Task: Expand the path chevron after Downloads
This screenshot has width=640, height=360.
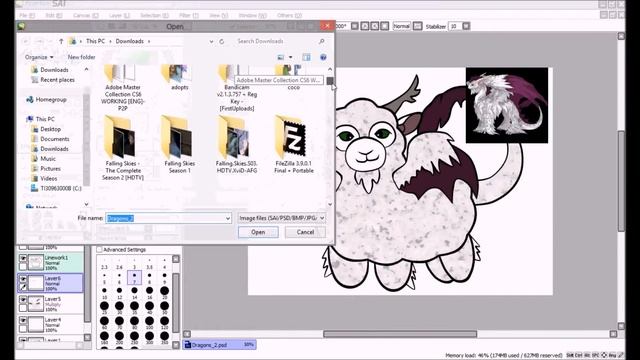Action: 149,41
